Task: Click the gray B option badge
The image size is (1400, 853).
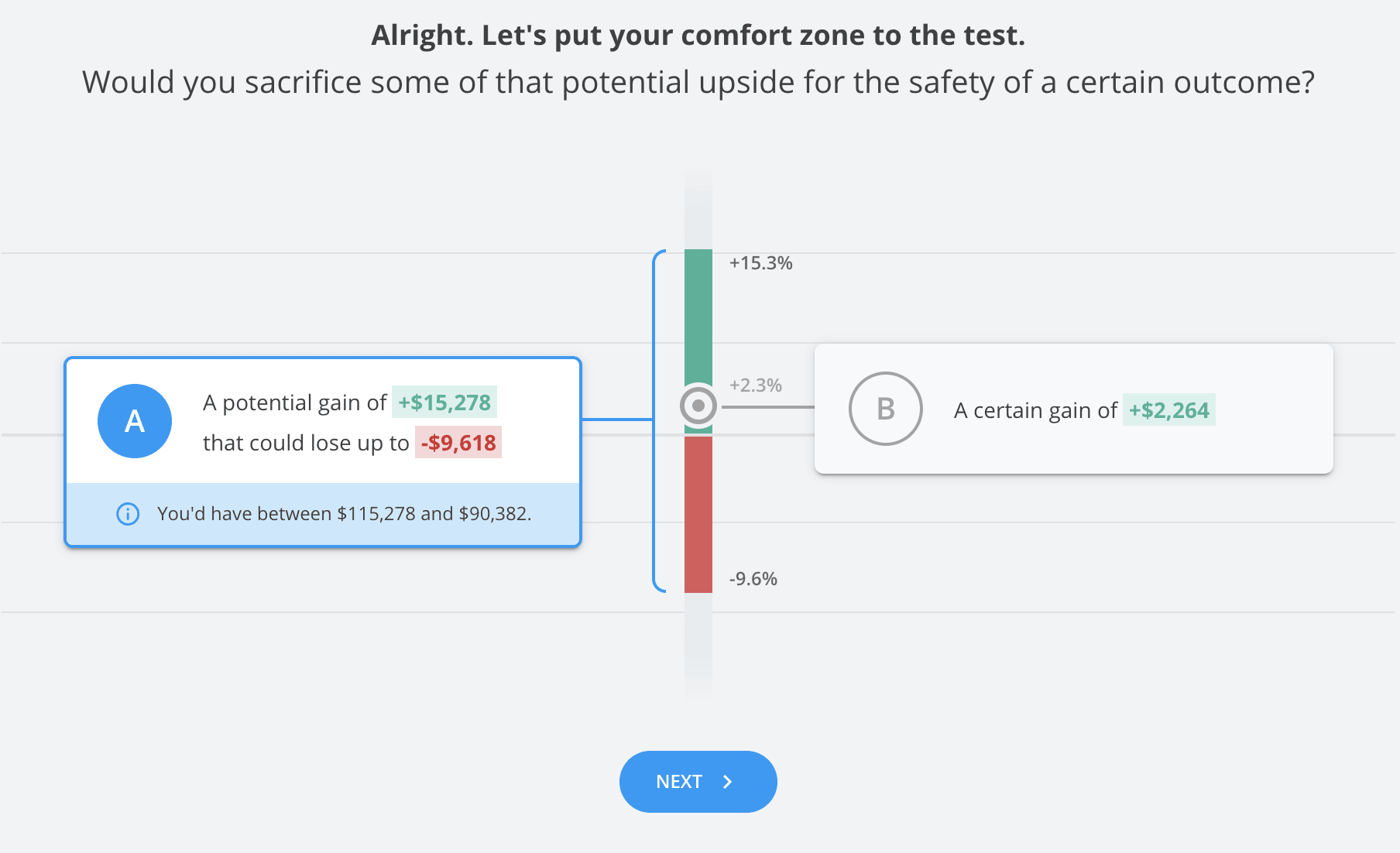Action: [x=885, y=409]
